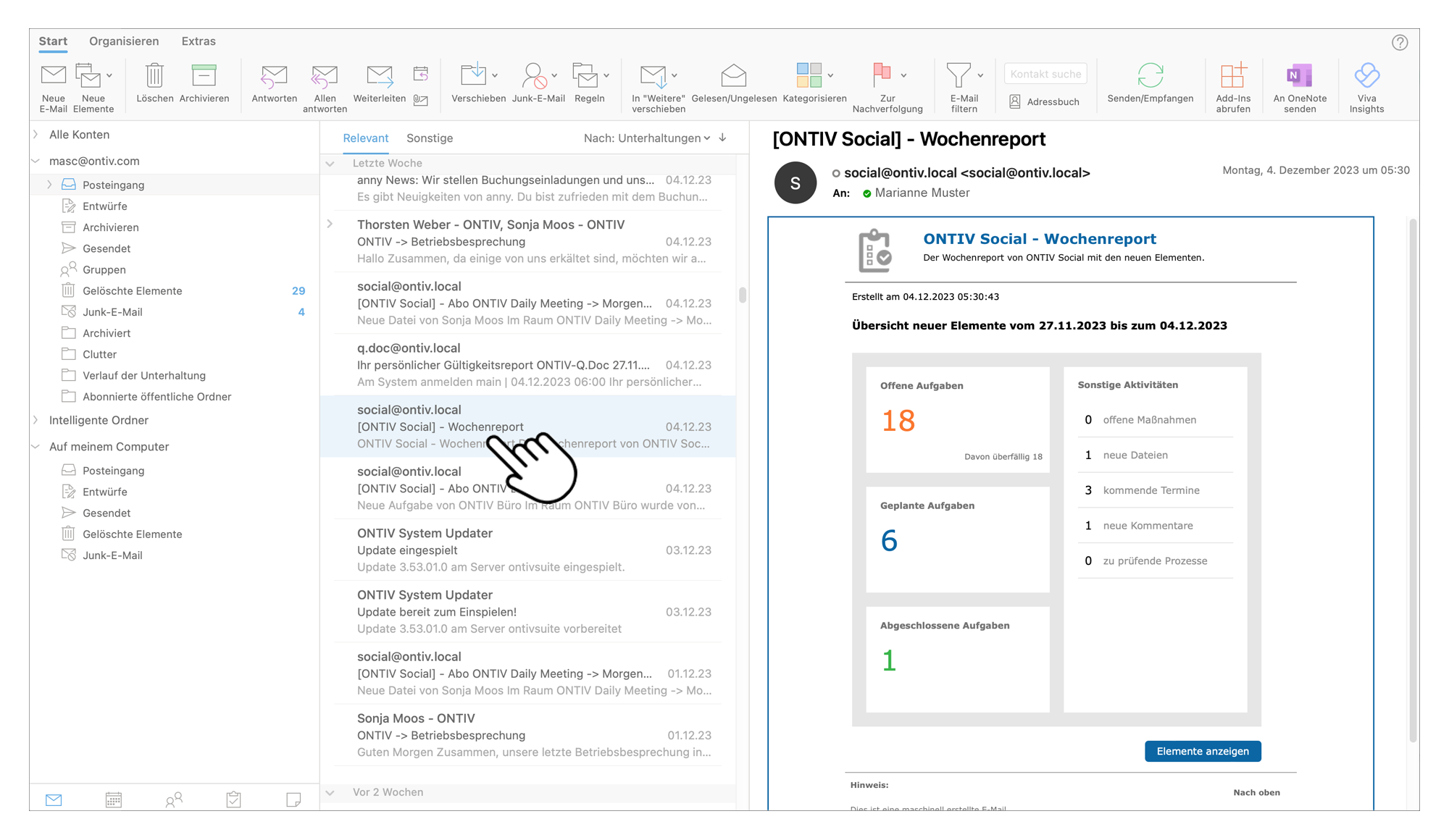Click in the Kontakt suche field
1449x840 pixels.
pos(1045,74)
